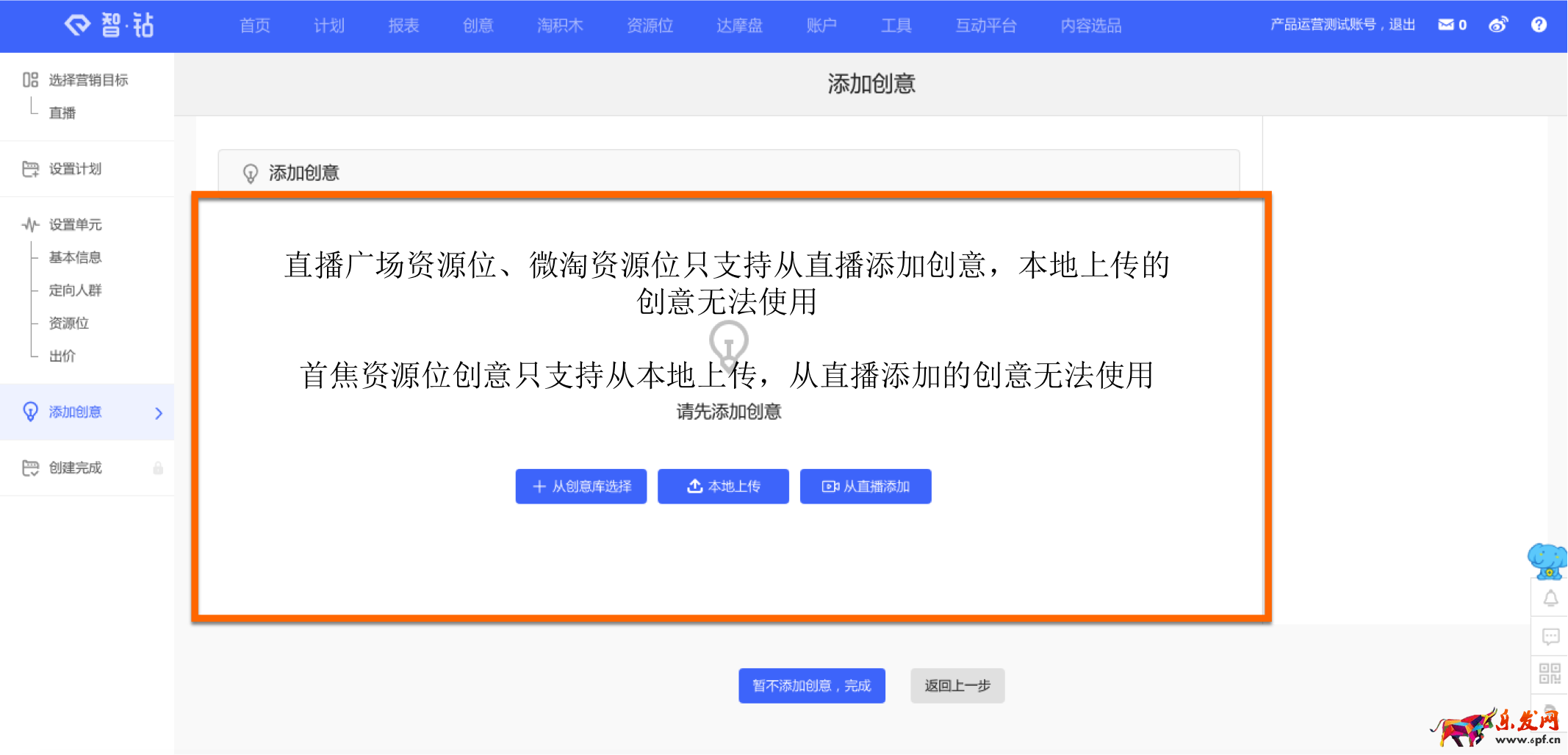Show the QR code icon panel
This screenshot has height=755, width=1568.
1550,673
